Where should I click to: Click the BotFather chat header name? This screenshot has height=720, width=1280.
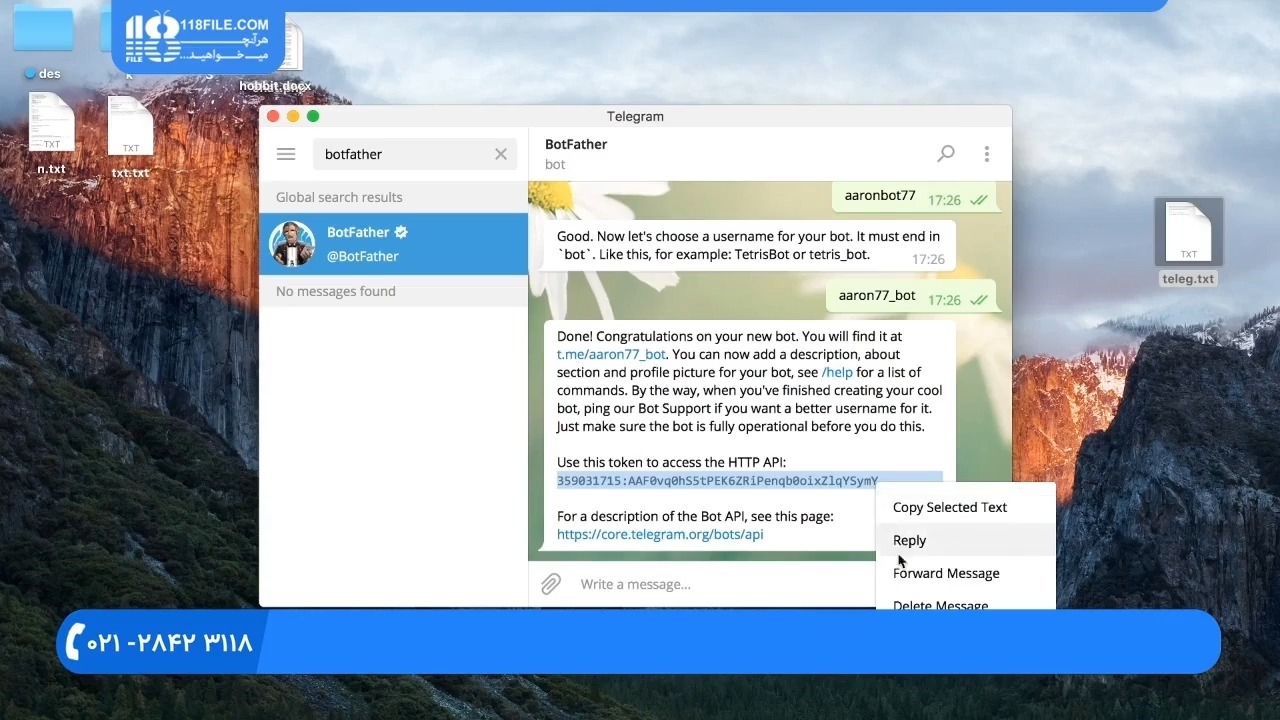[576, 144]
